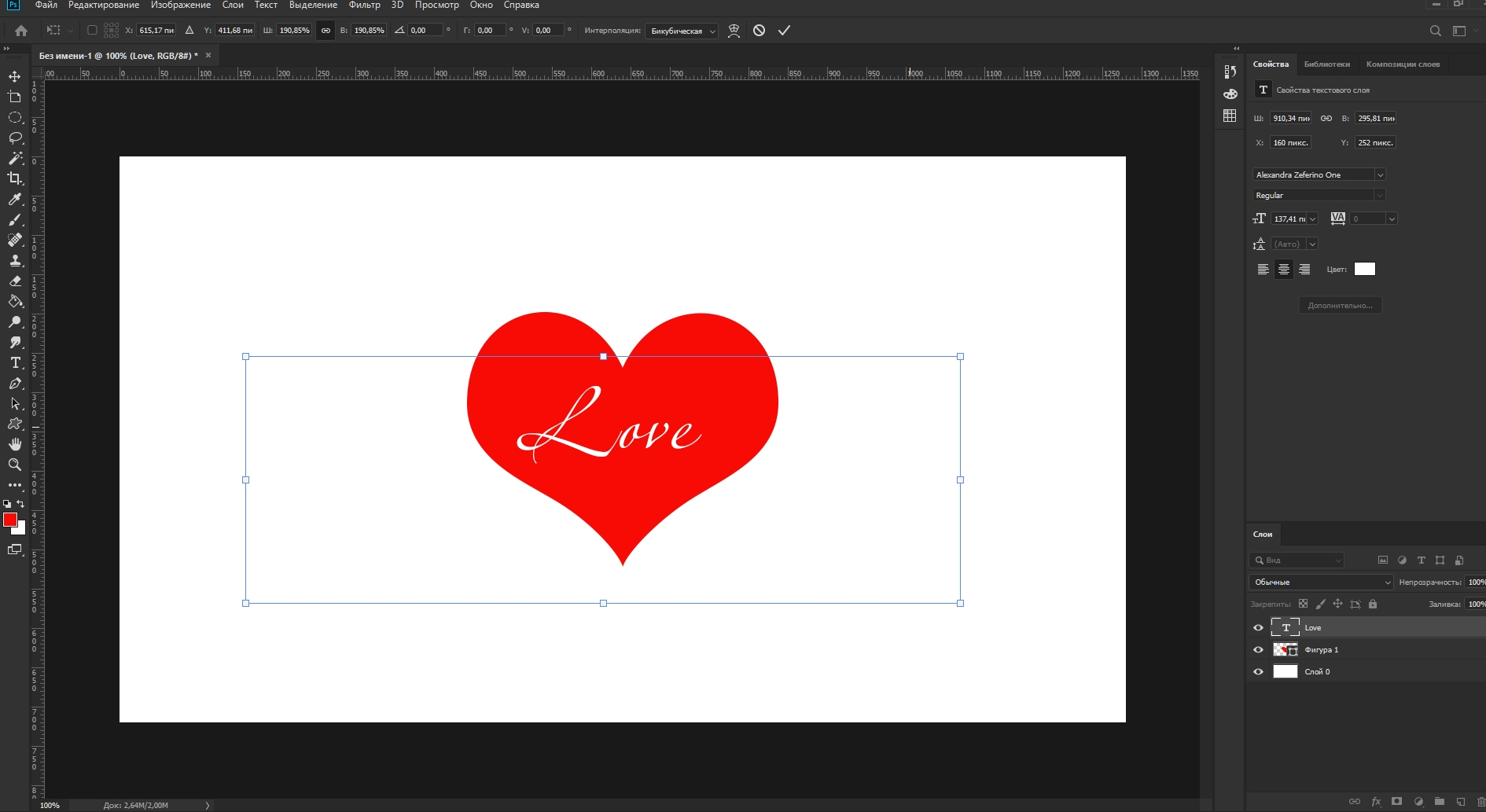Cancel transform with the circle-slash icon

click(x=759, y=31)
